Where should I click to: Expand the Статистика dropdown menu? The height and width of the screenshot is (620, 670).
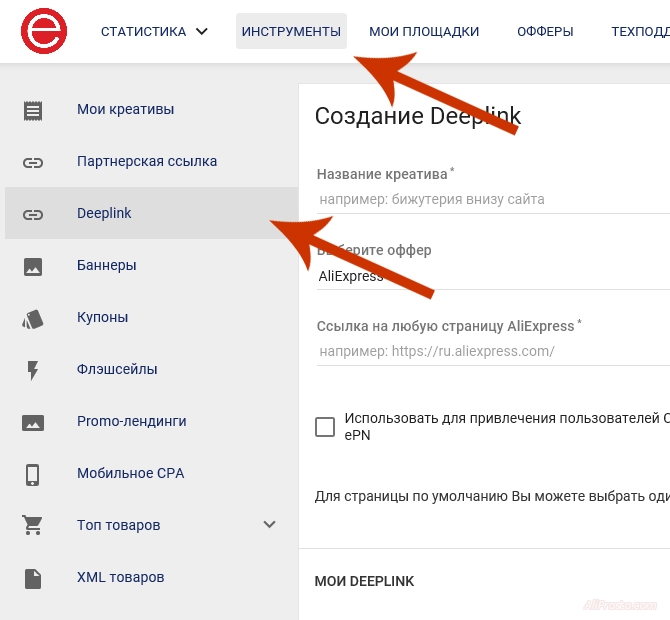pyautogui.click(x=154, y=31)
